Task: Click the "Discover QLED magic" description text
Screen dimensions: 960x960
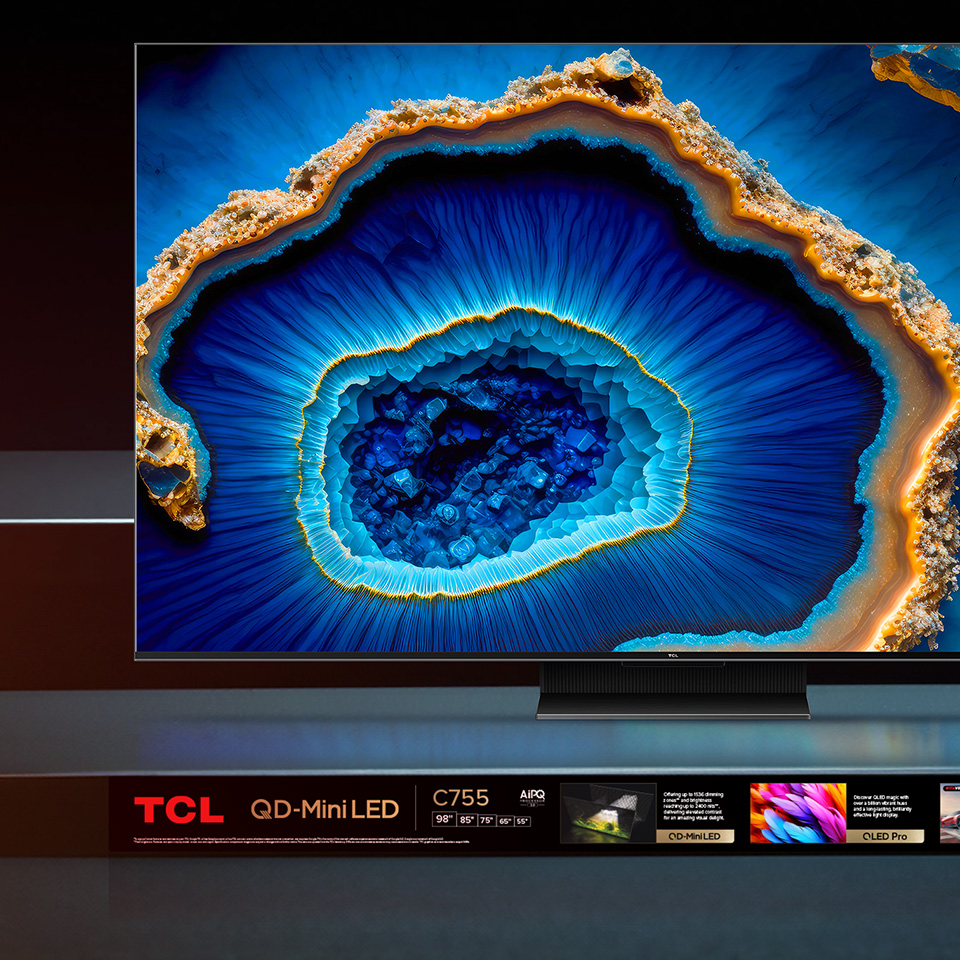Action: tap(882, 806)
